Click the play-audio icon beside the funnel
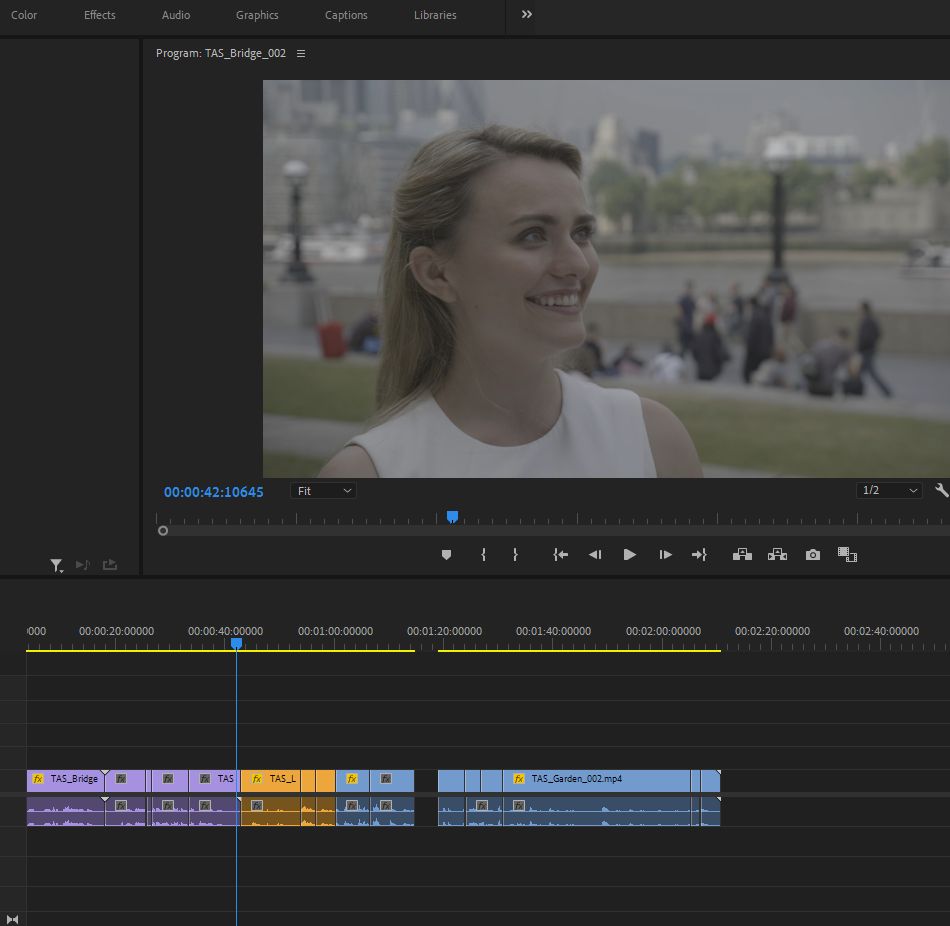Viewport: 950px width, 926px height. 83,565
